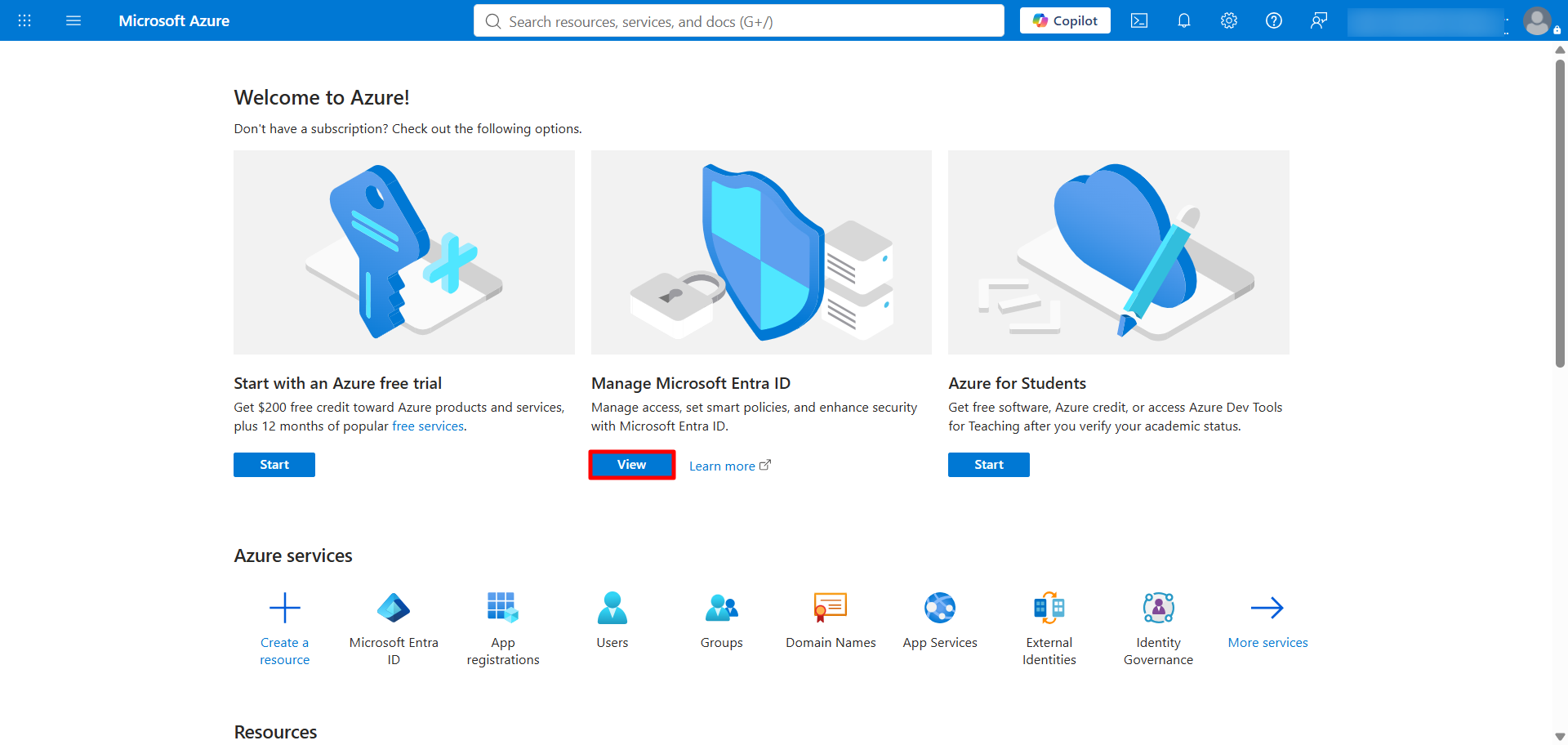
Task: Click the Welcome to Azure! heading
Action: [322, 97]
